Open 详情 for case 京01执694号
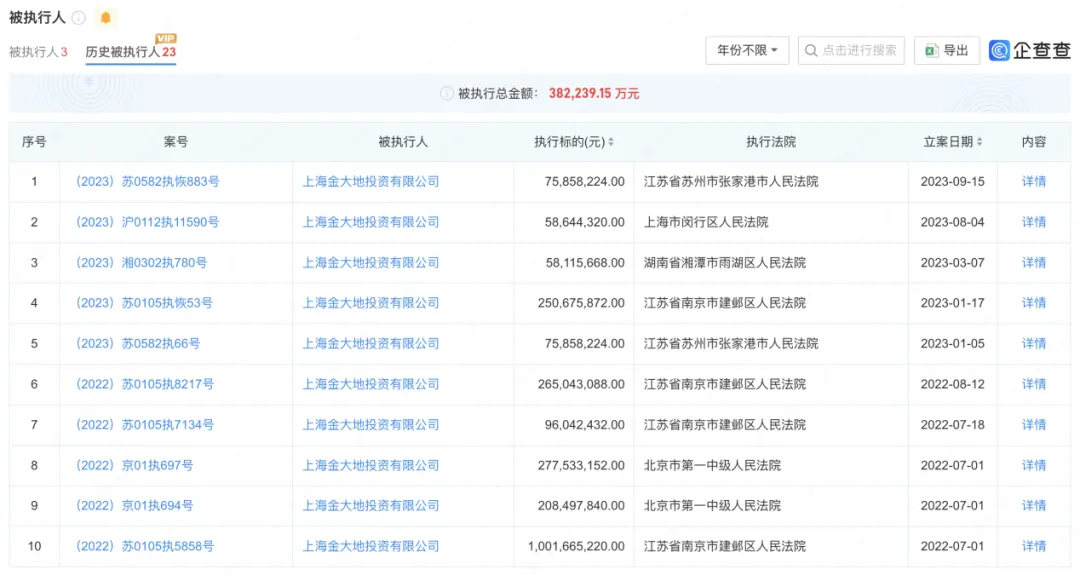The width and height of the screenshot is (1080, 575). [1034, 505]
